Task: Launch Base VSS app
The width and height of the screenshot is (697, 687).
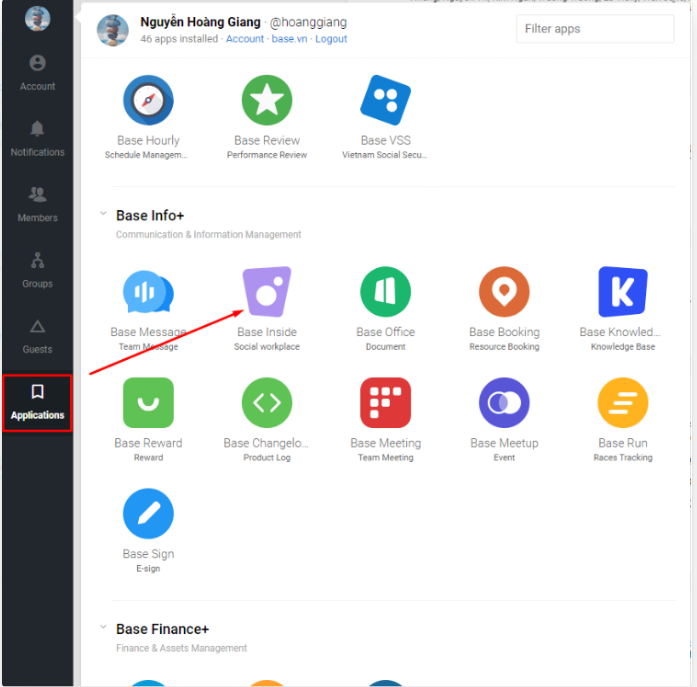Action: point(385,100)
